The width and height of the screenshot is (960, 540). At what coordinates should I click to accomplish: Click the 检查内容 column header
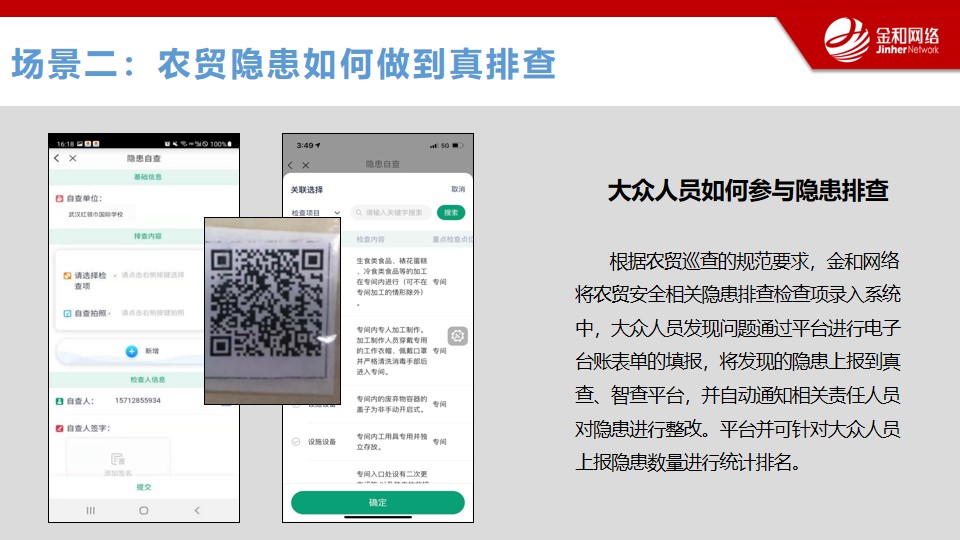click(x=370, y=239)
